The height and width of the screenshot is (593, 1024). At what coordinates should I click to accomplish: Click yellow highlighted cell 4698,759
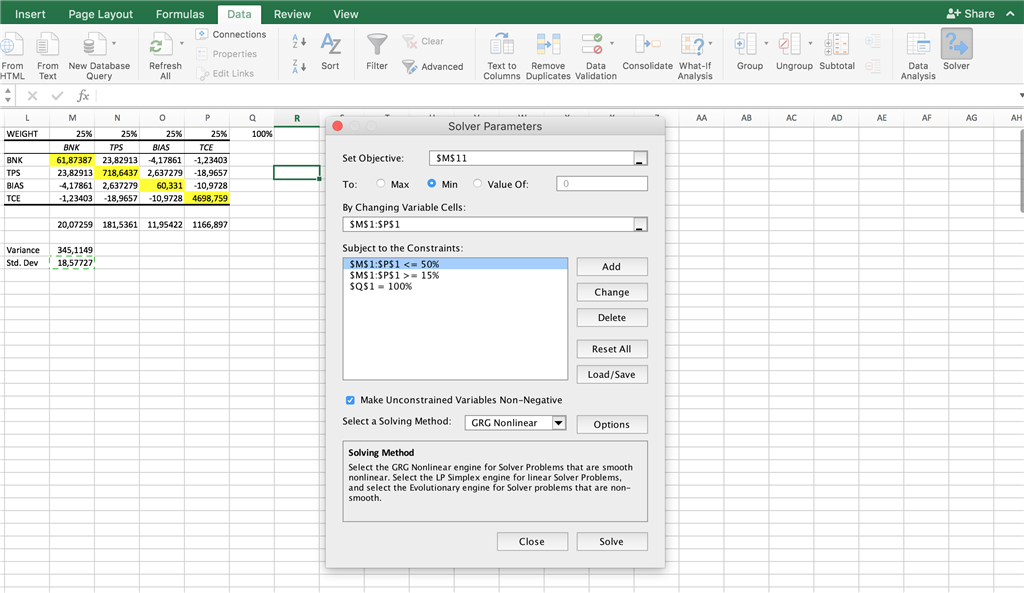pyautogui.click(x=207, y=198)
